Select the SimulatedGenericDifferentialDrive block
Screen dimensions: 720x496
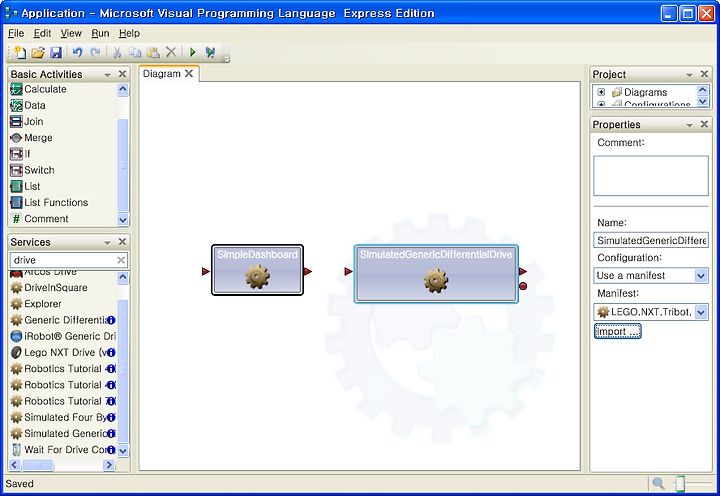[436, 274]
